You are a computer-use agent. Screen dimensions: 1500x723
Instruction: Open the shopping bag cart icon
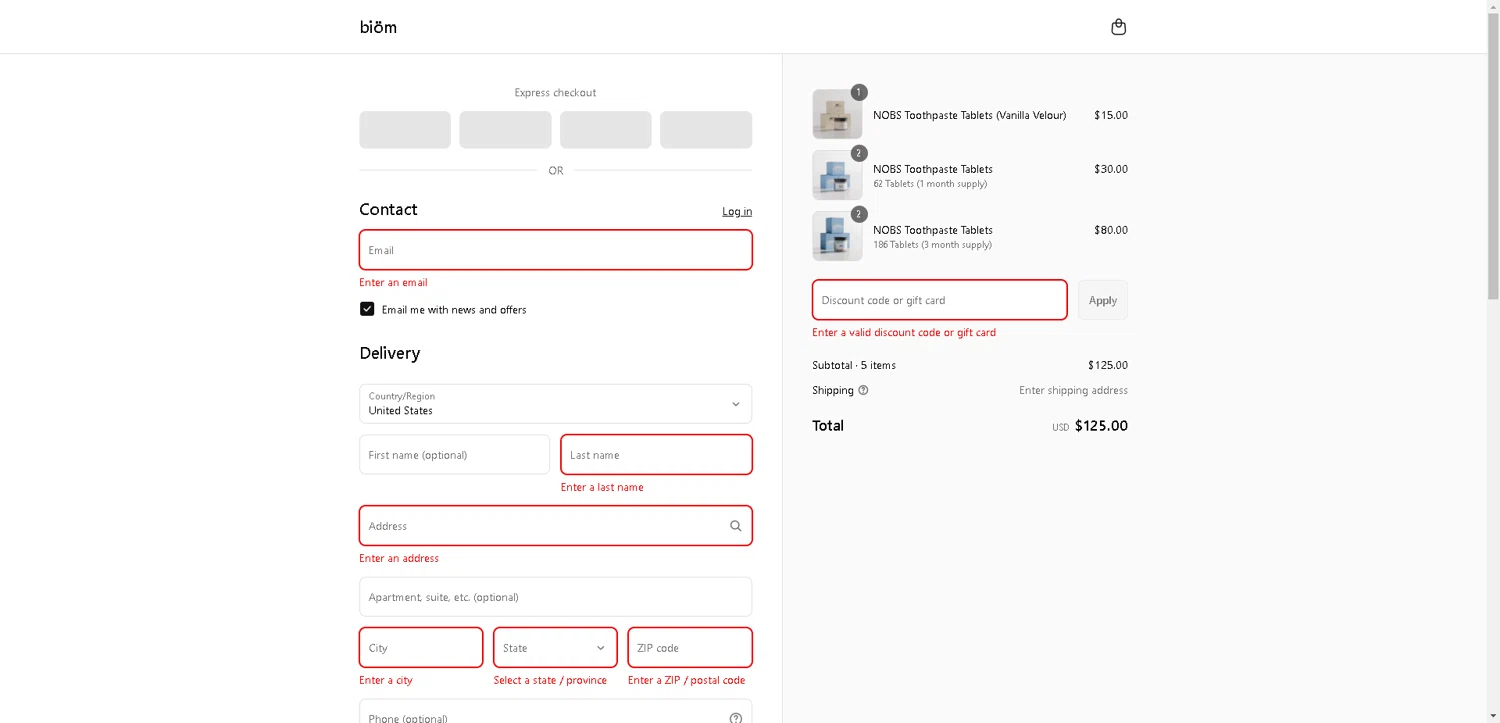point(1118,27)
